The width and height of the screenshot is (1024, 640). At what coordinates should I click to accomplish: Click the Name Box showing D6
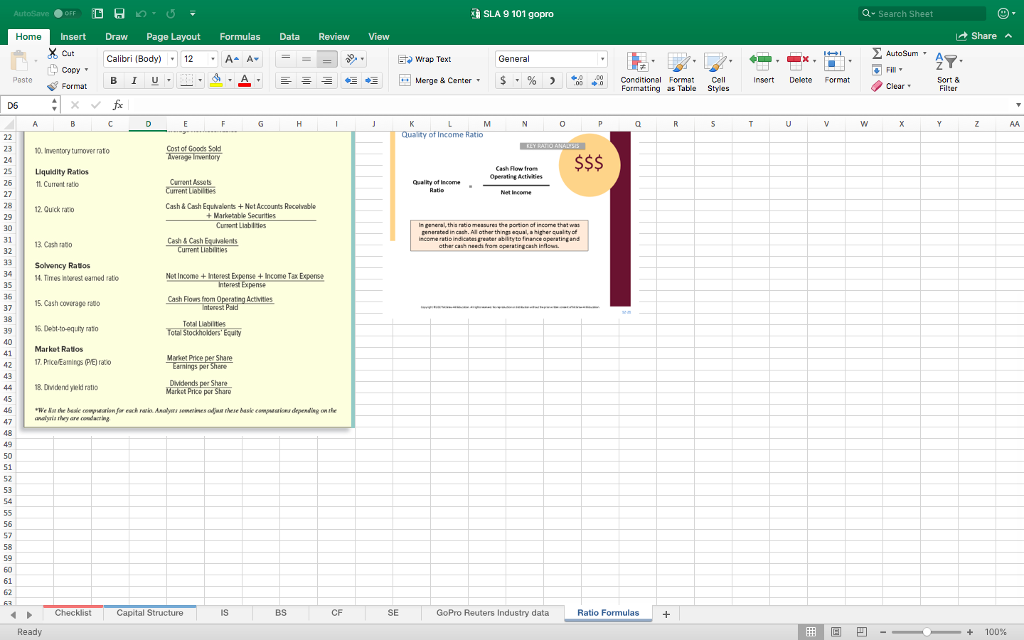[x=24, y=105]
